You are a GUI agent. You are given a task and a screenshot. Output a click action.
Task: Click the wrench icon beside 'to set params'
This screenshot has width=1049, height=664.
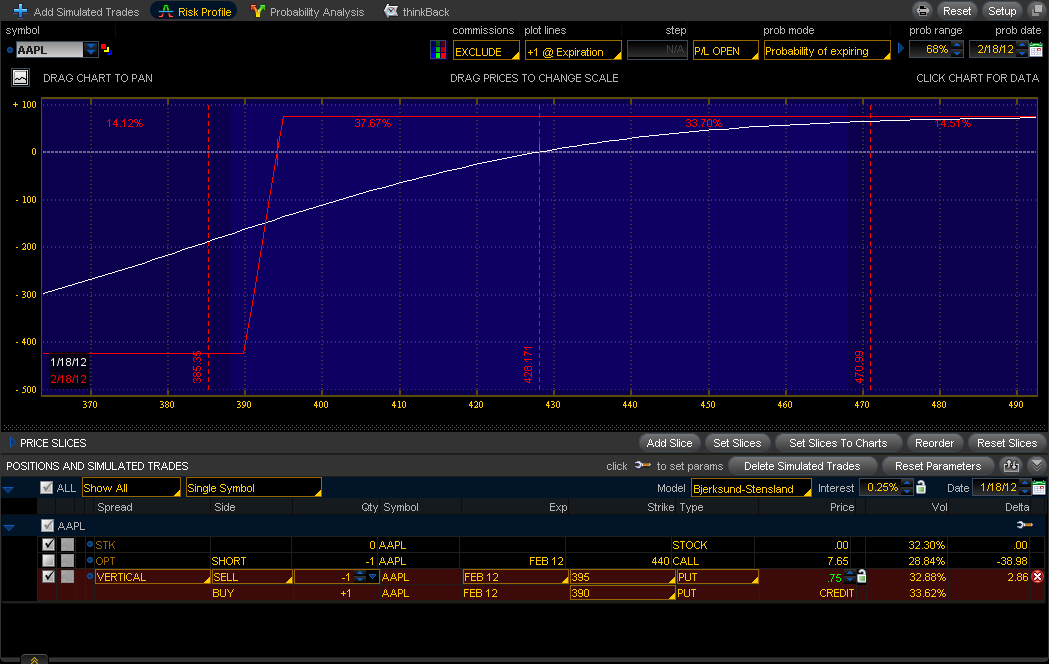pos(642,465)
